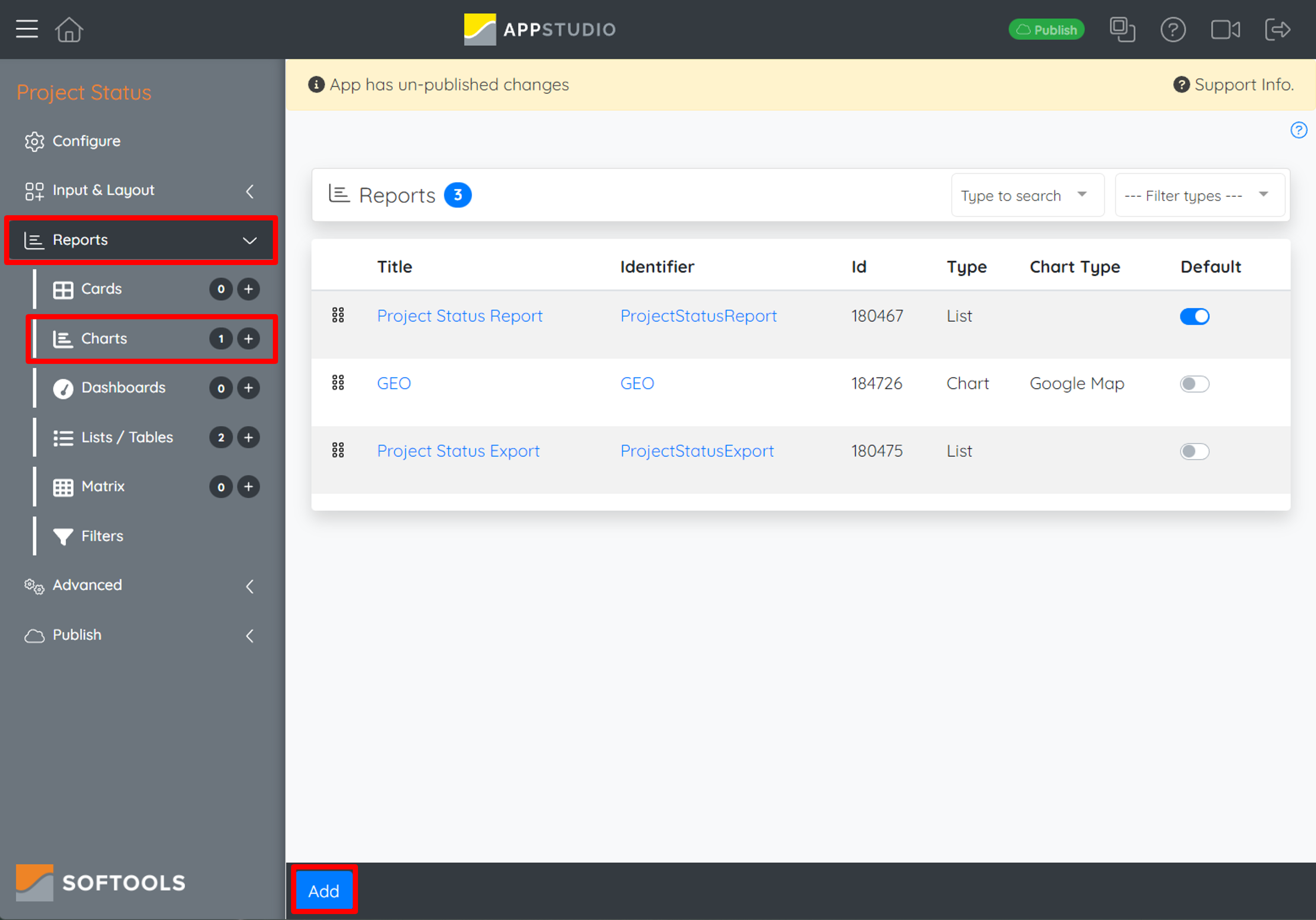
Task: Click the Reports count badge 3
Action: (457, 195)
